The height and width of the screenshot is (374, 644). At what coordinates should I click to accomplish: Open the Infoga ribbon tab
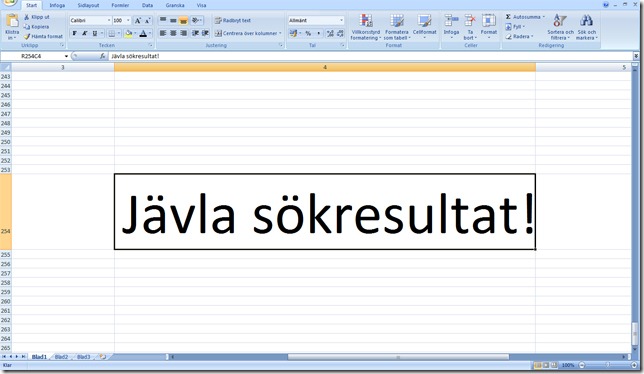point(57,5)
